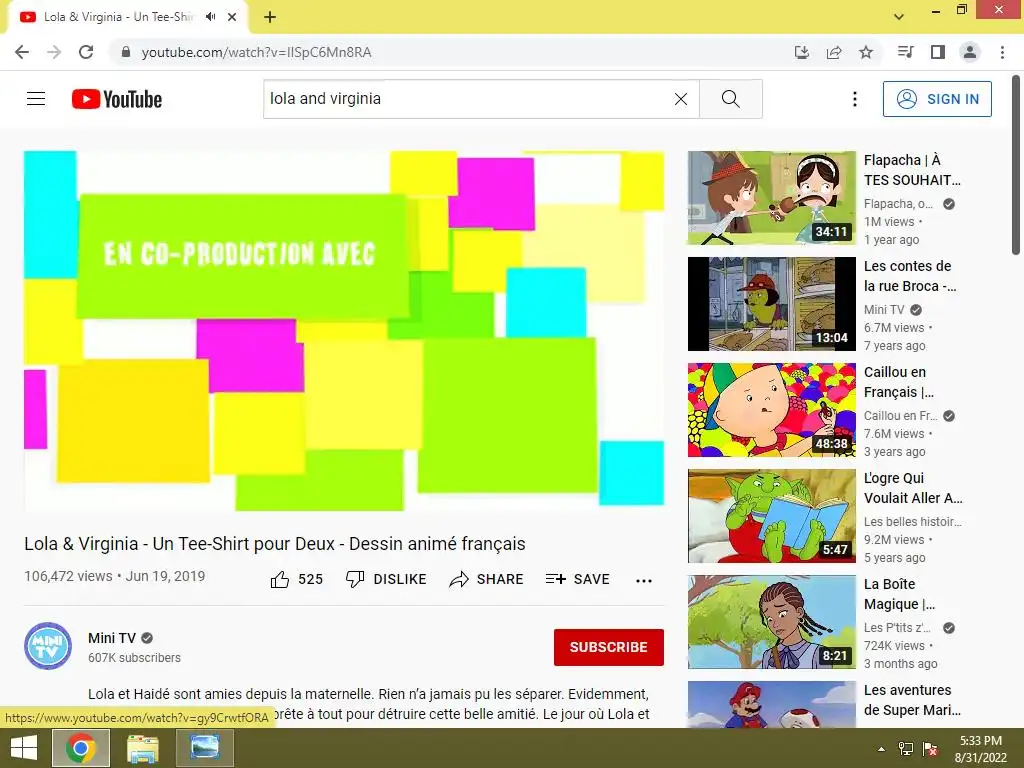Like the video with thumbs up

296,579
